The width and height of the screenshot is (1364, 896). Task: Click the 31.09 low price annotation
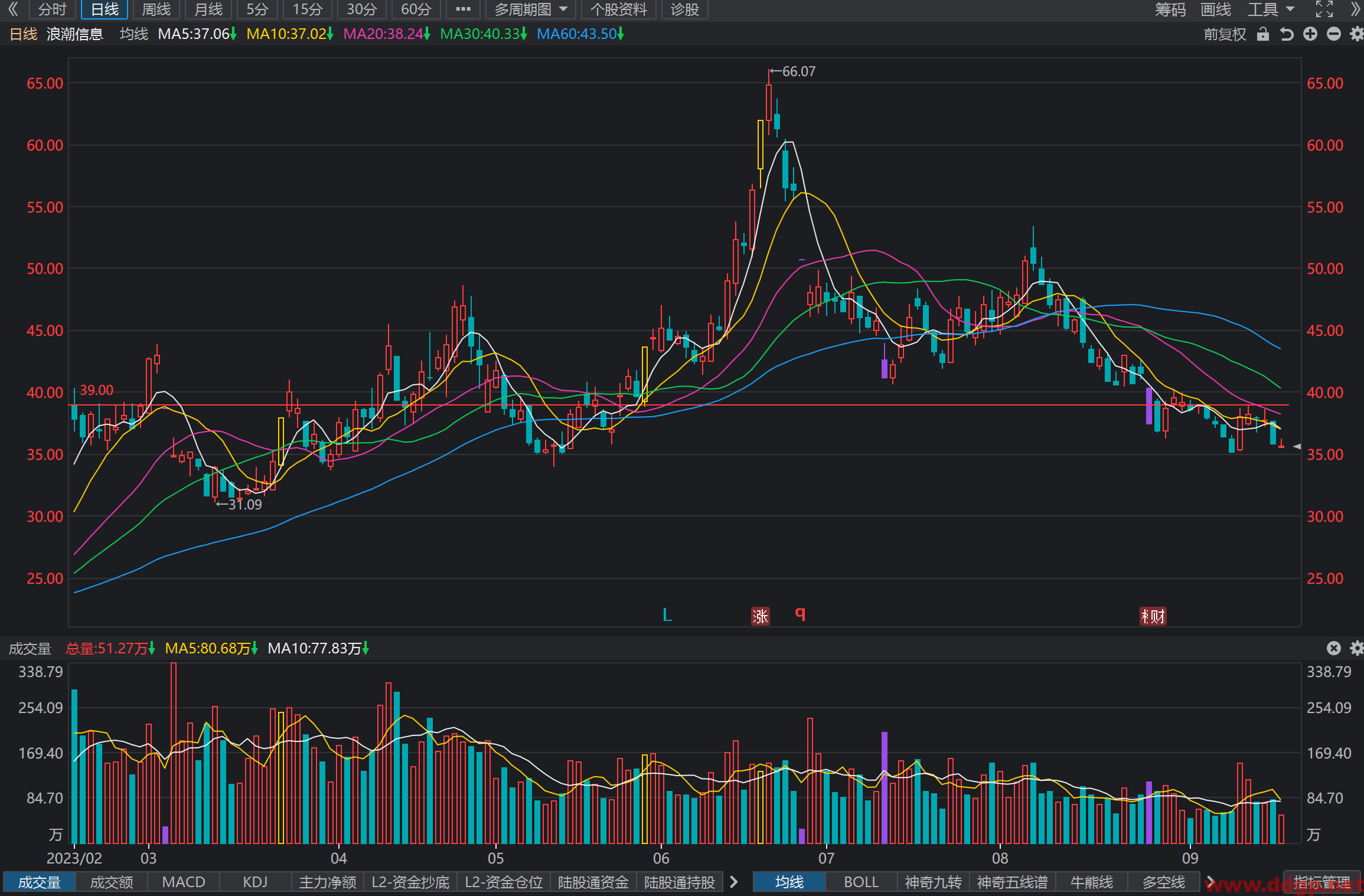coord(239,505)
